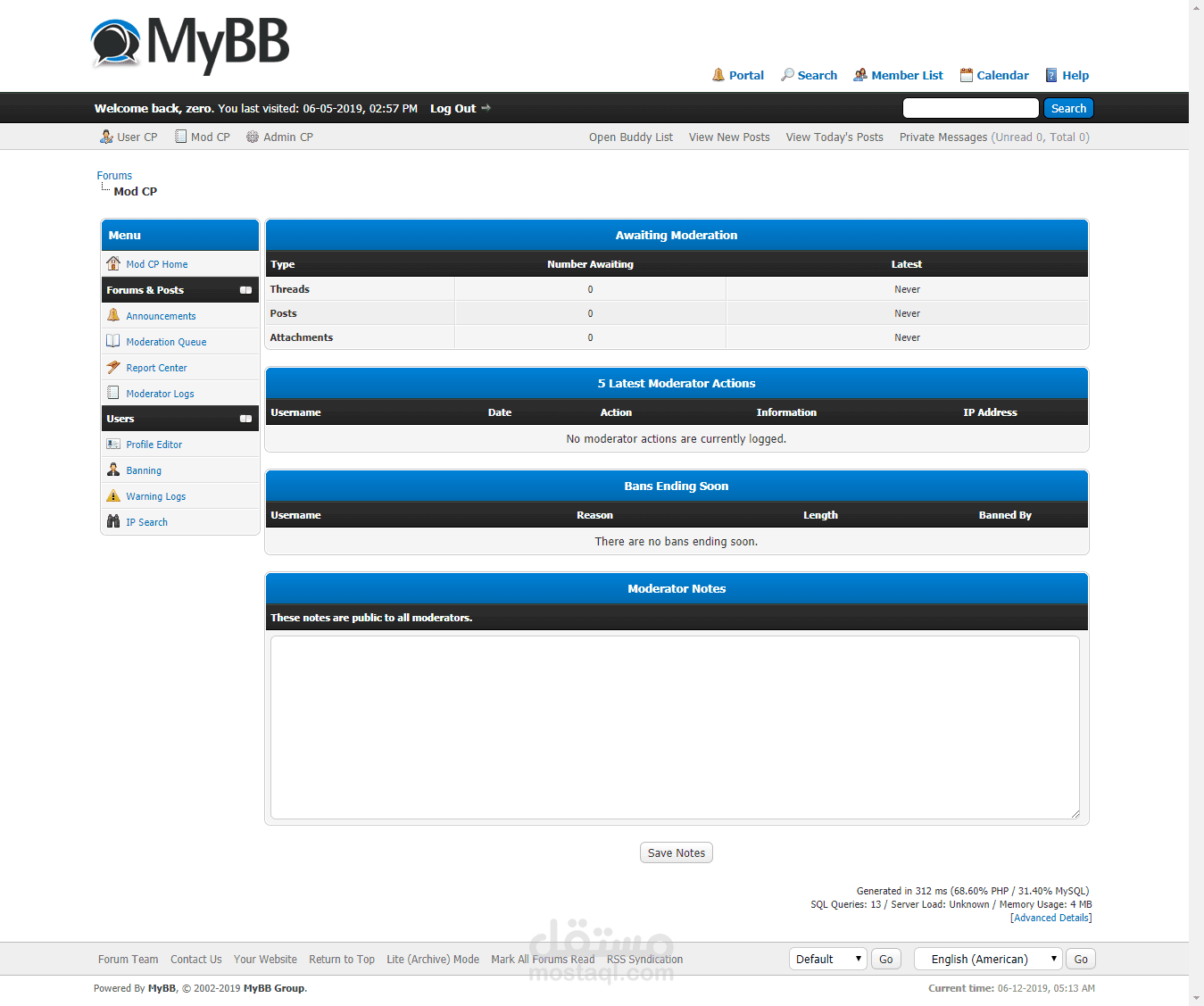Click the Calendar icon in header

(966, 75)
